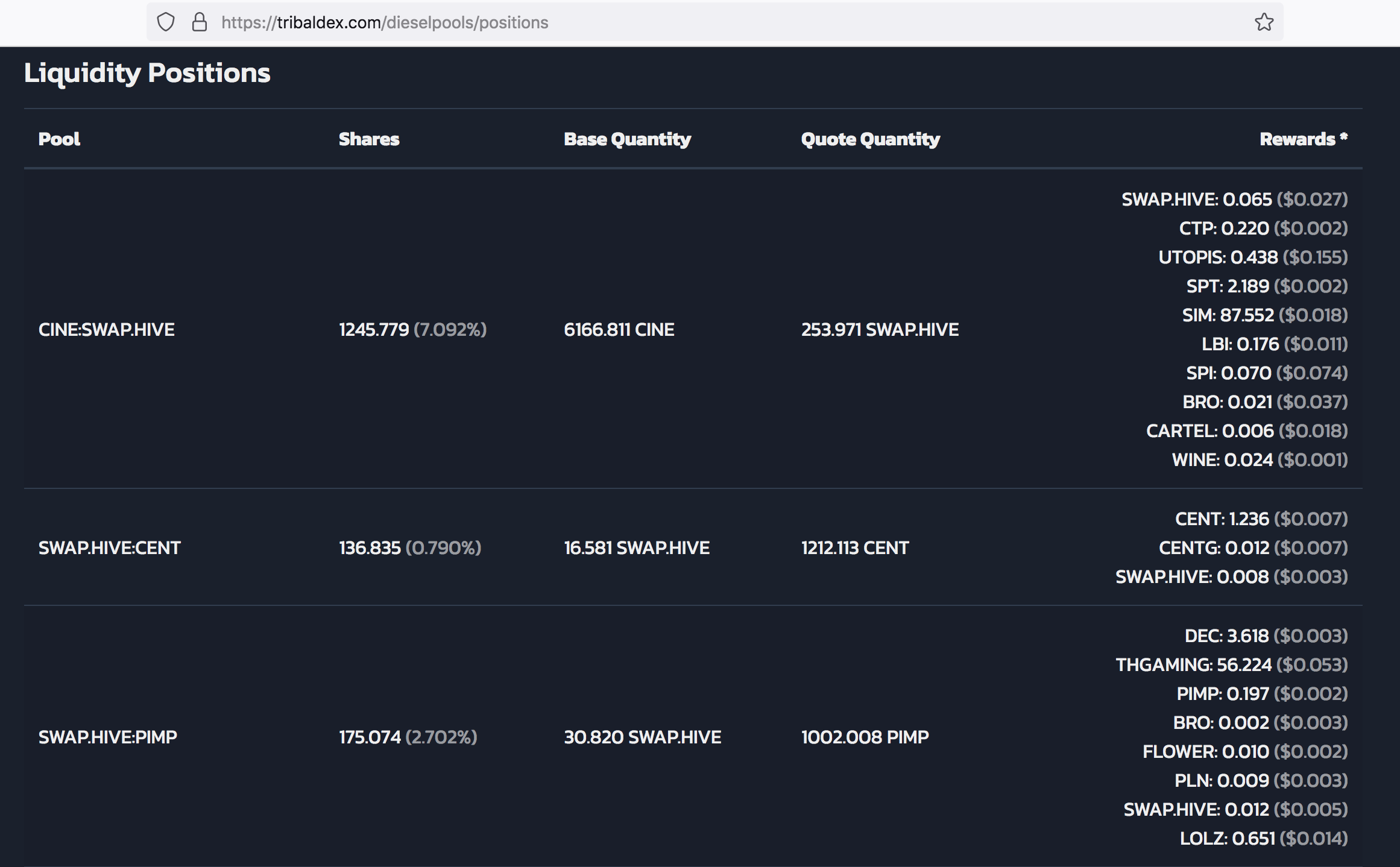The width and height of the screenshot is (1400, 867).
Task: Click the Base Quantity column header
Action: pos(627,139)
